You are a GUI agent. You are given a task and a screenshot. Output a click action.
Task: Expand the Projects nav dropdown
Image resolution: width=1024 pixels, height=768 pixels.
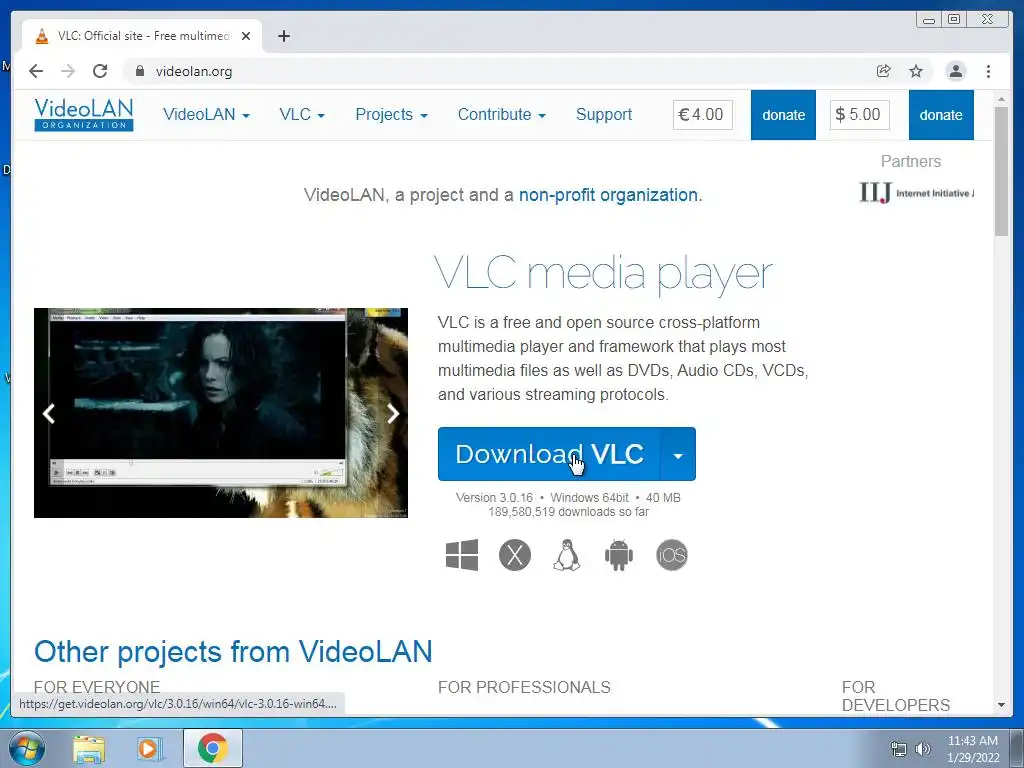coord(391,114)
